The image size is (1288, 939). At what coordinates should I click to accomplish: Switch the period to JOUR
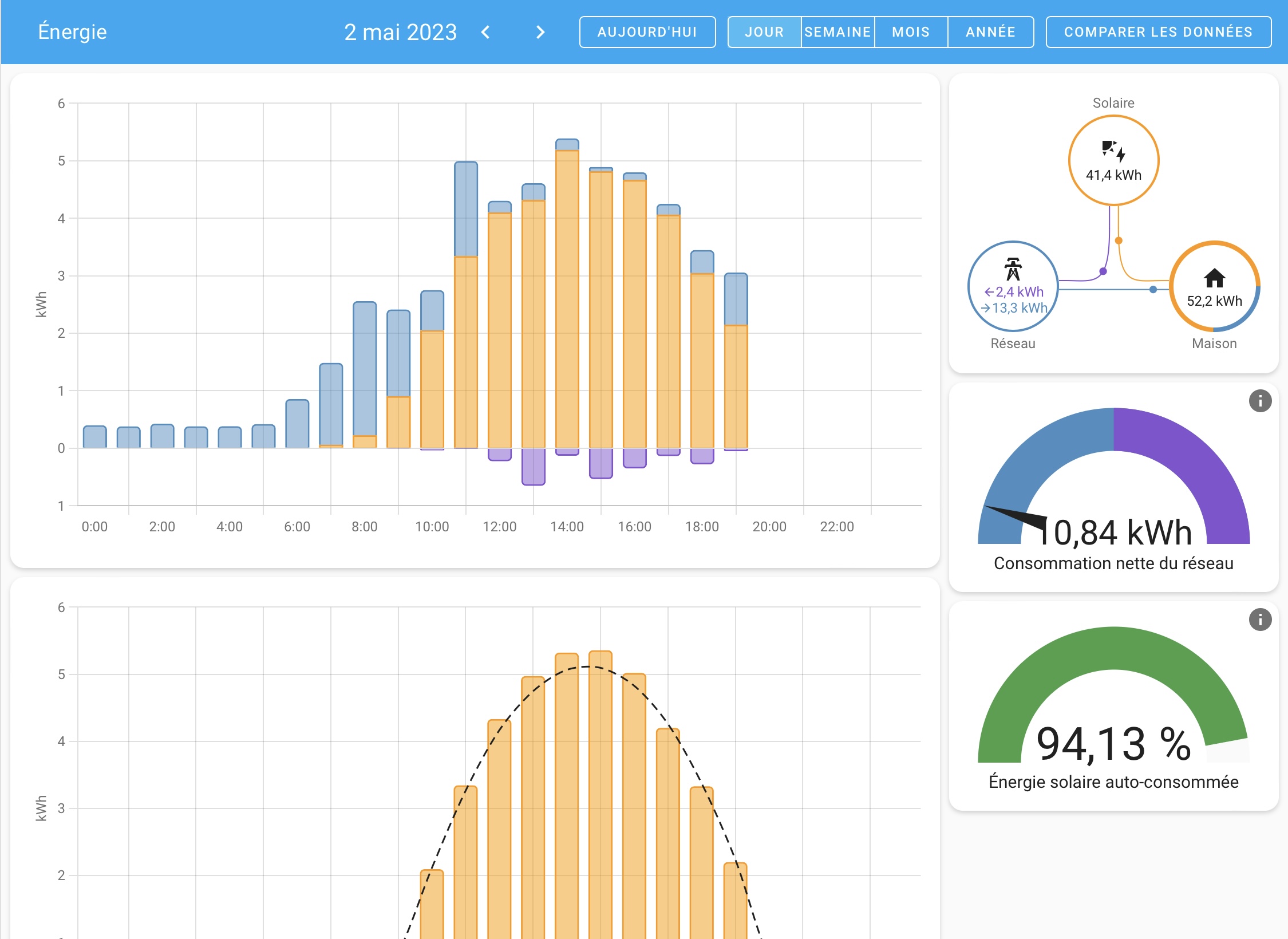pyautogui.click(x=764, y=32)
